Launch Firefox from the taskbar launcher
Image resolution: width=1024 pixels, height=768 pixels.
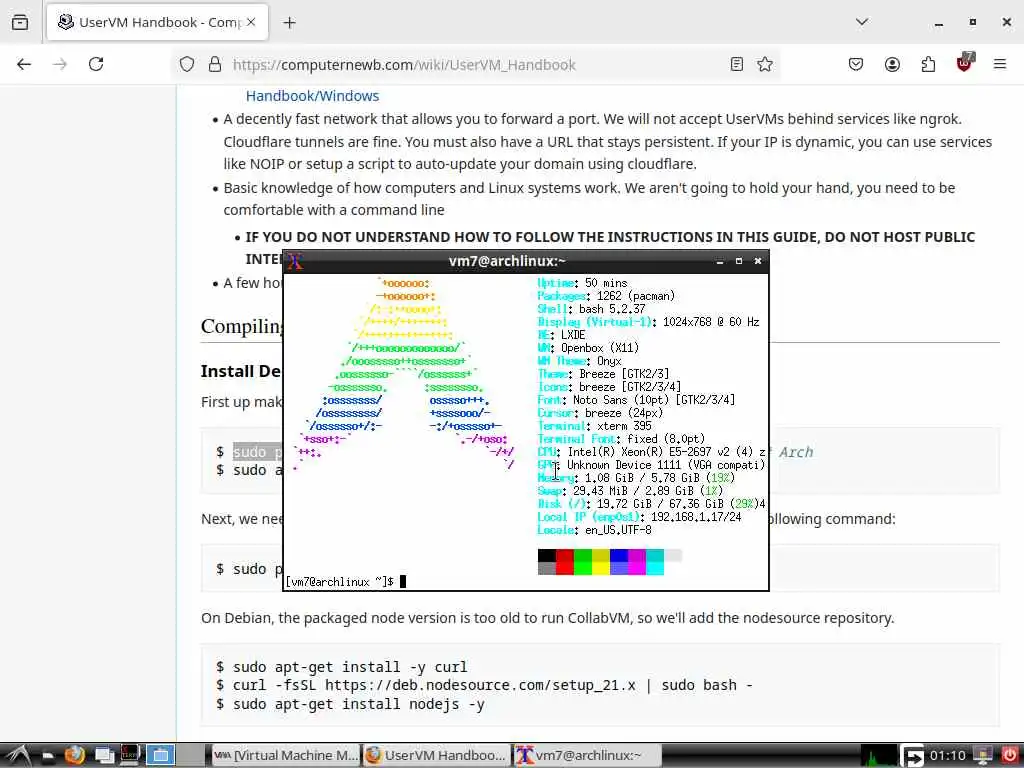coord(74,756)
